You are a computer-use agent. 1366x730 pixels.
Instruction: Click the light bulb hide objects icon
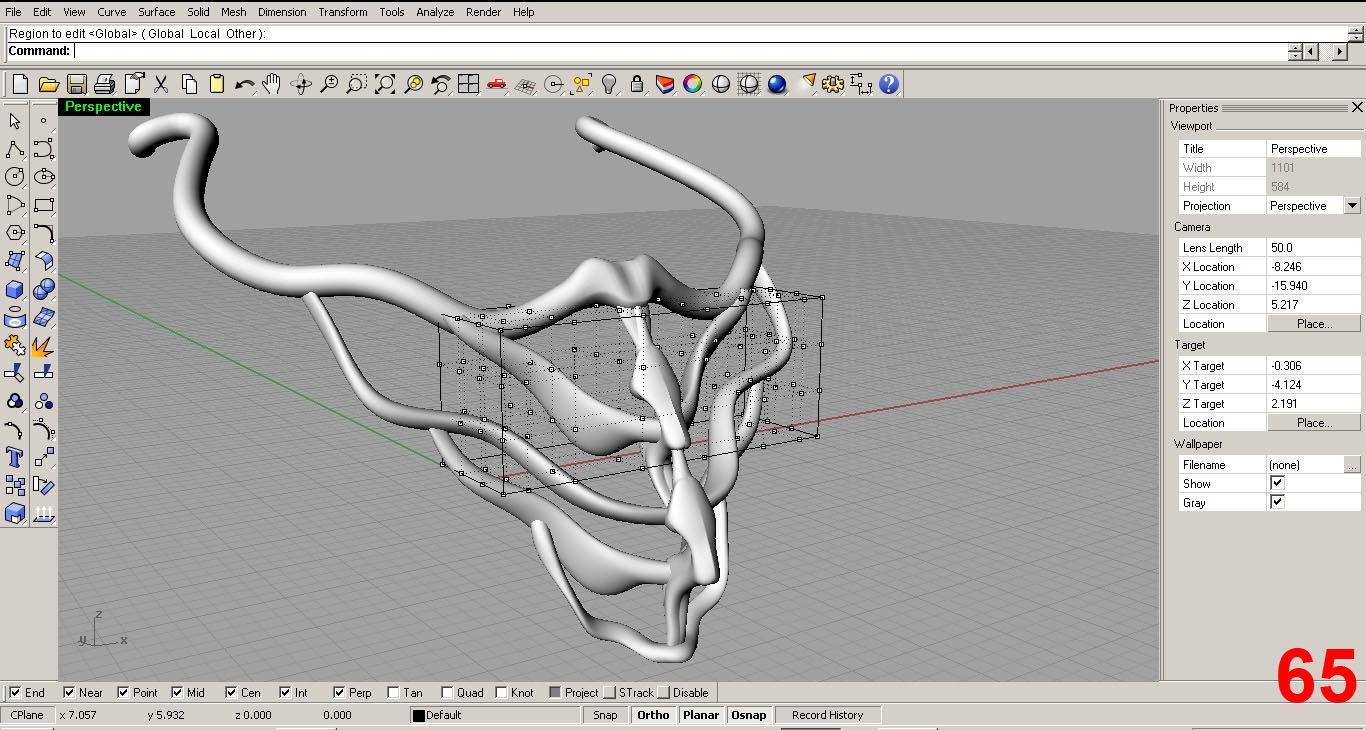(x=609, y=84)
